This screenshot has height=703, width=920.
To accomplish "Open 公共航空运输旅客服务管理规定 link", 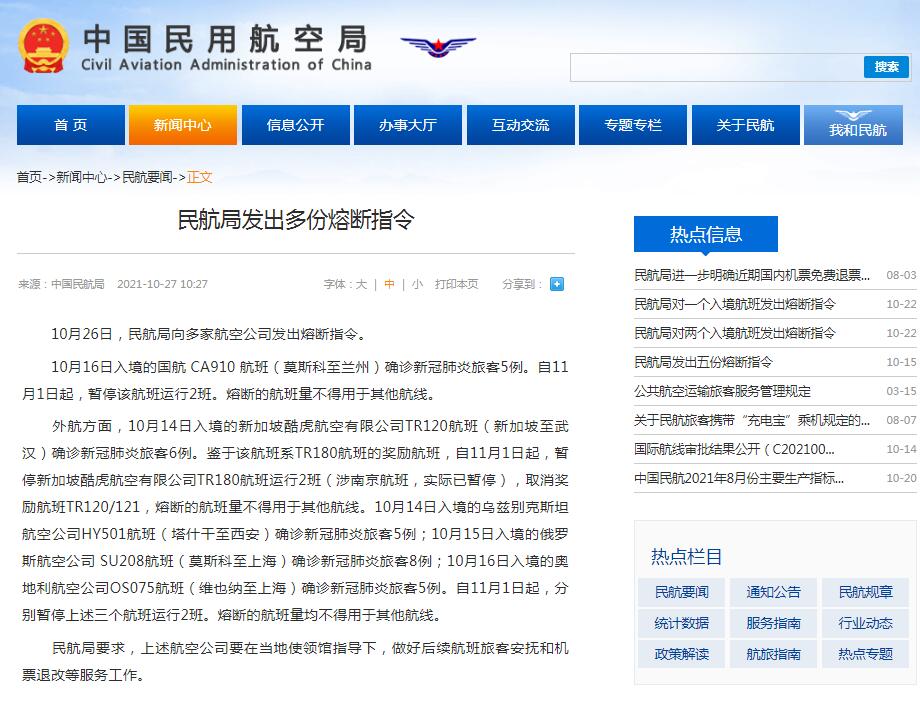I will [722, 391].
